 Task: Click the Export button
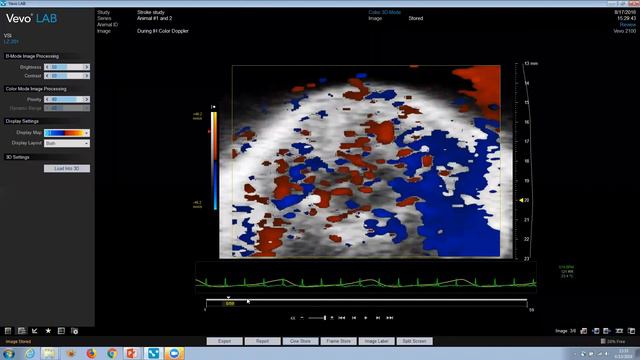click(x=224, y=341)
